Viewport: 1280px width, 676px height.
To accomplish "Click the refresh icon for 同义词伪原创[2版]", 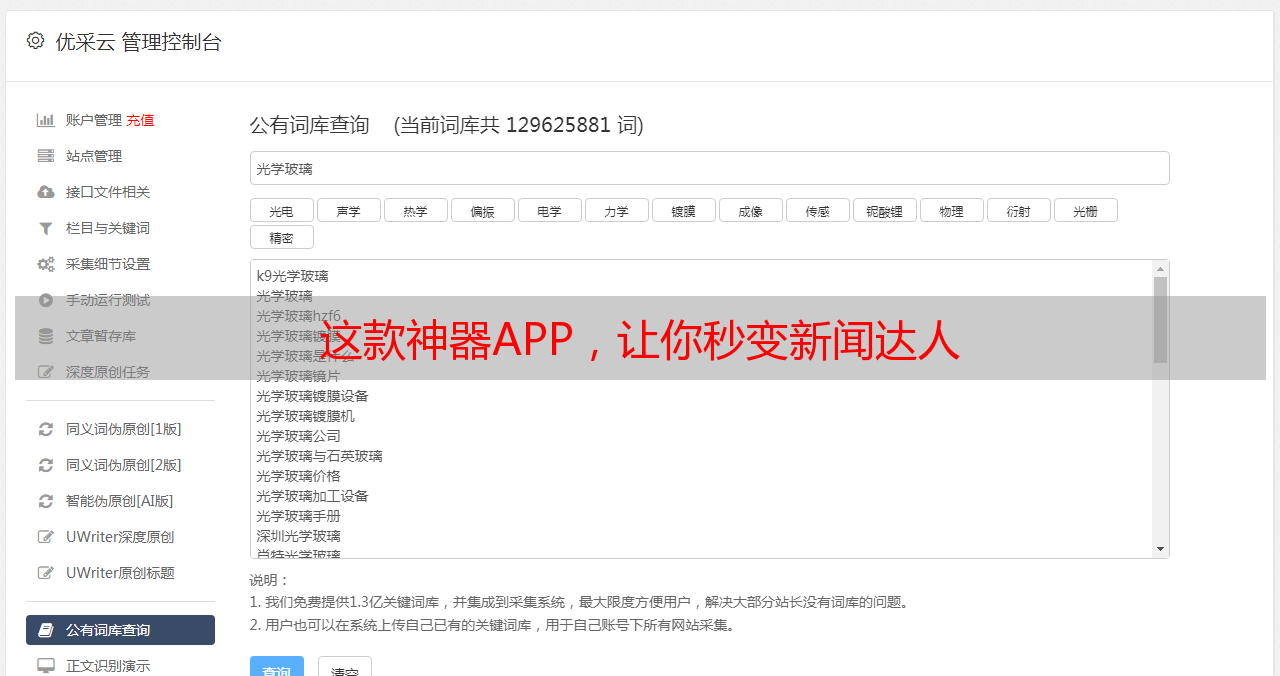I will click(46, 465).
